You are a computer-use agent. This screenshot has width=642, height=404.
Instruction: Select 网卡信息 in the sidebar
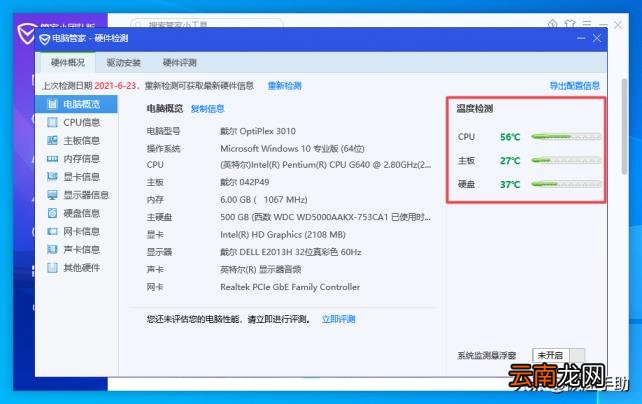[x=76, y=231]
